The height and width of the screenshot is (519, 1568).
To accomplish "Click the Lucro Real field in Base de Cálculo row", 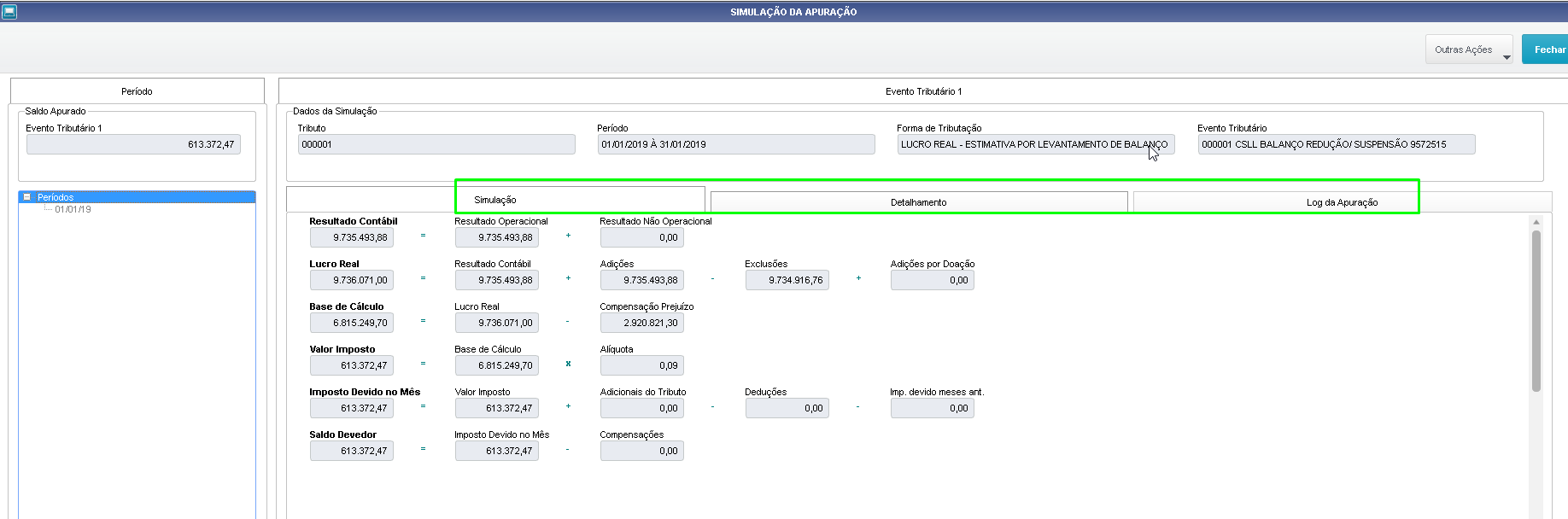I will tap(497, 323).
